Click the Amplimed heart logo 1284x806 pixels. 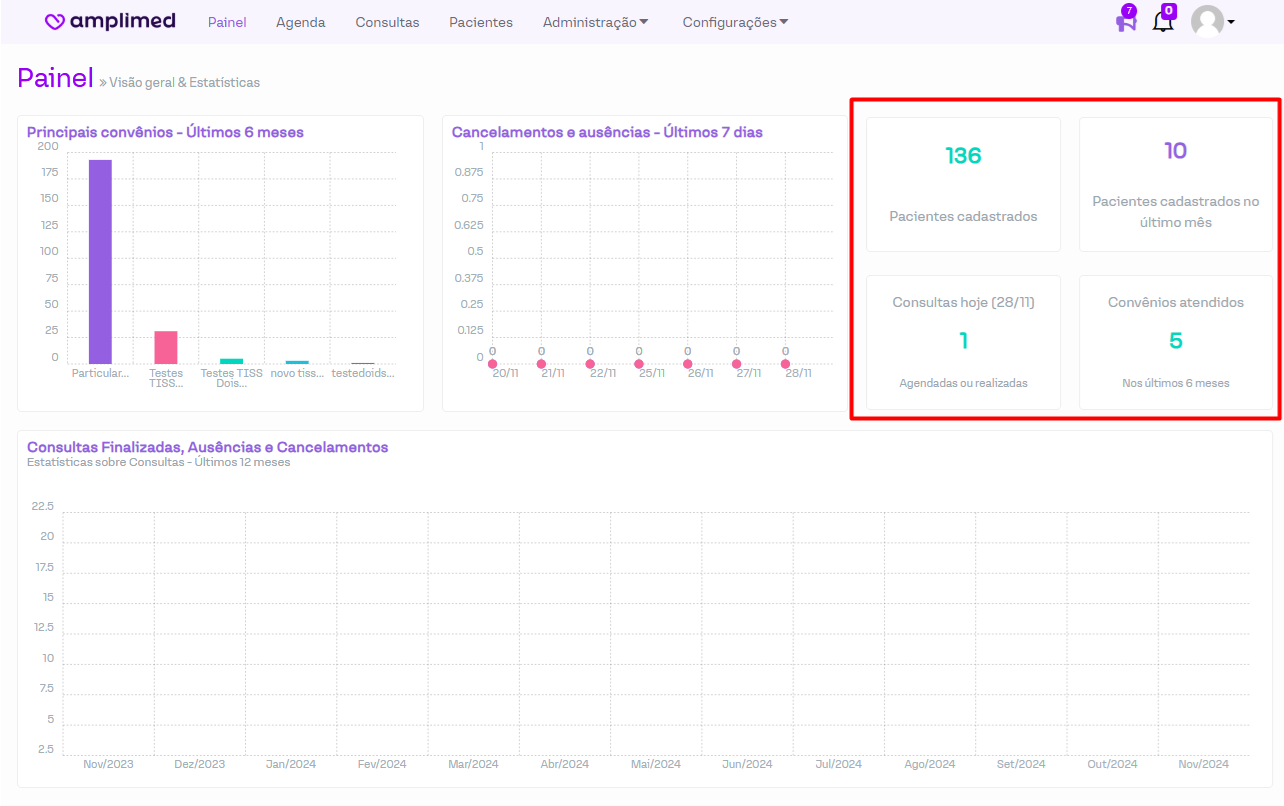[56, 22]
